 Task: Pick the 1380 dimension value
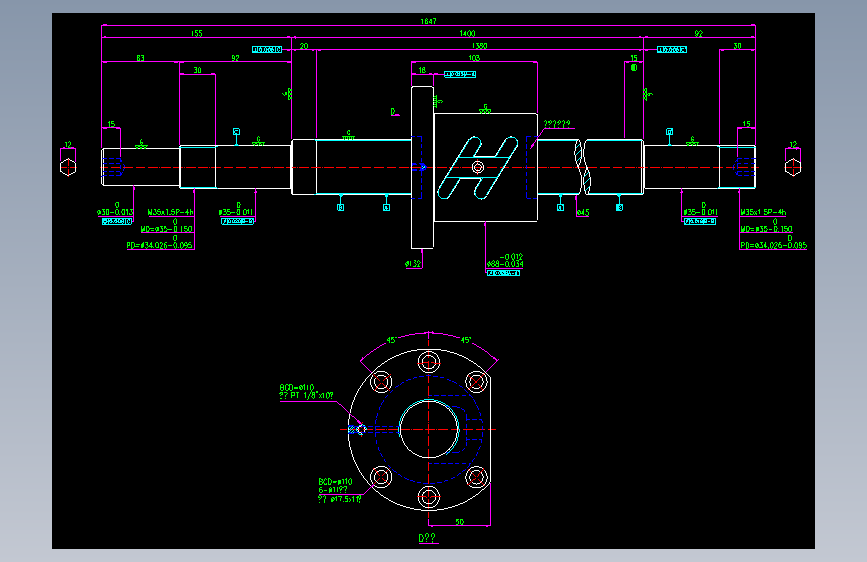(x=479, y=46)
